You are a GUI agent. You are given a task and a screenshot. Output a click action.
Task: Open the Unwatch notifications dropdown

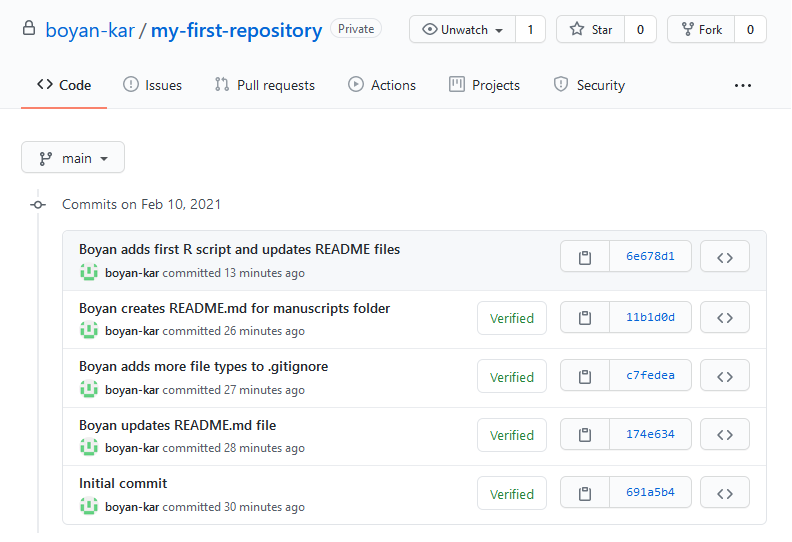click(x=462, y=30)
